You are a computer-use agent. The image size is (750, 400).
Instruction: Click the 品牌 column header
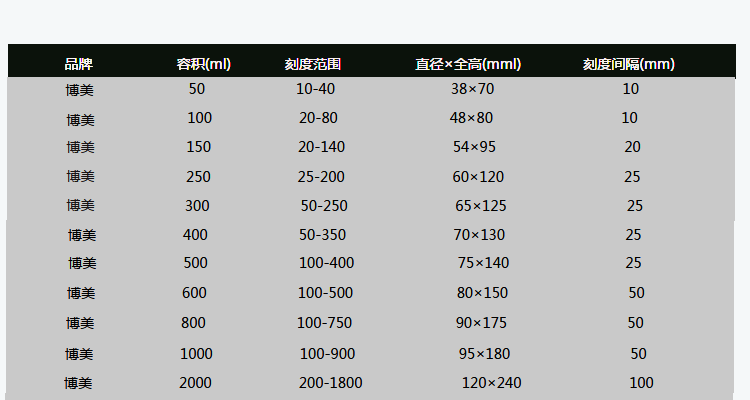coord(79,64)
